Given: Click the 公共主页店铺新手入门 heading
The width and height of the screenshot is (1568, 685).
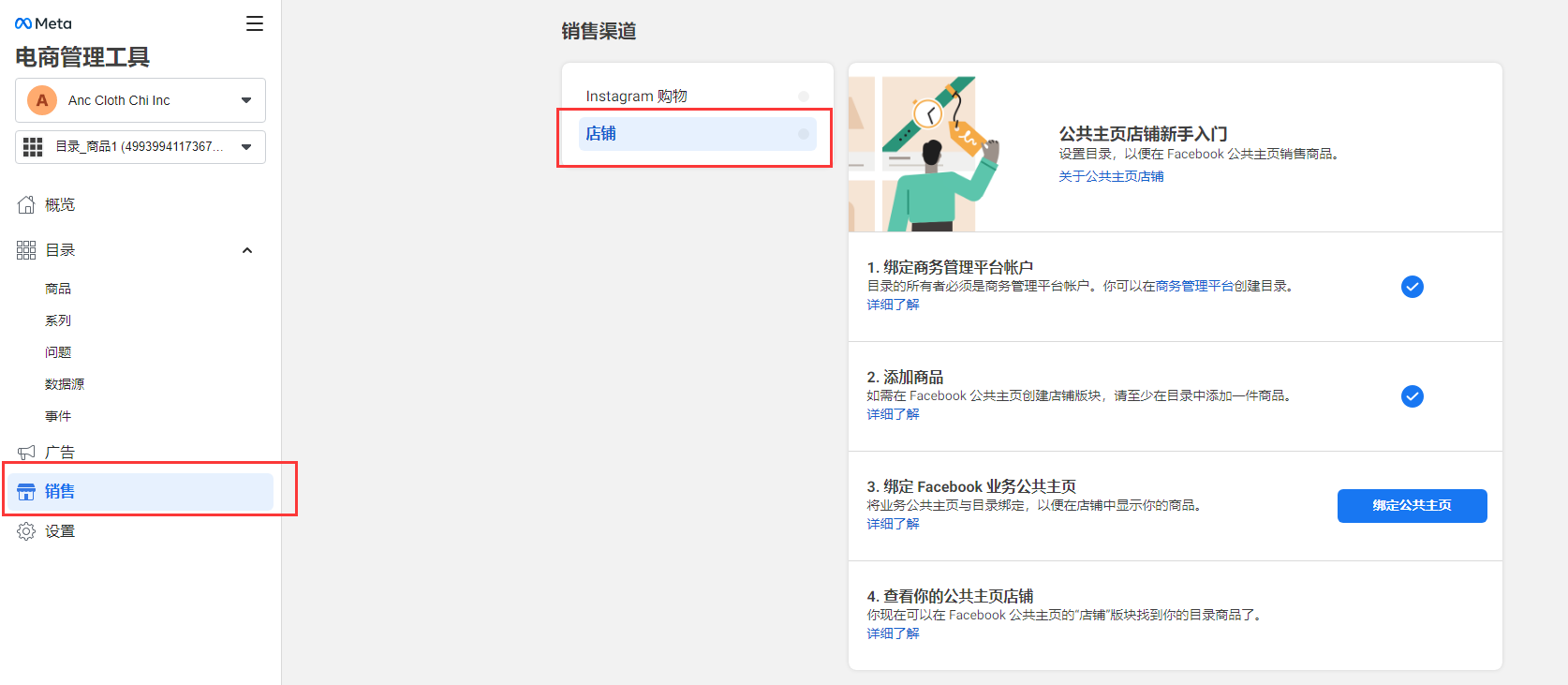Looking at the screenshot, I should 1143,134.
